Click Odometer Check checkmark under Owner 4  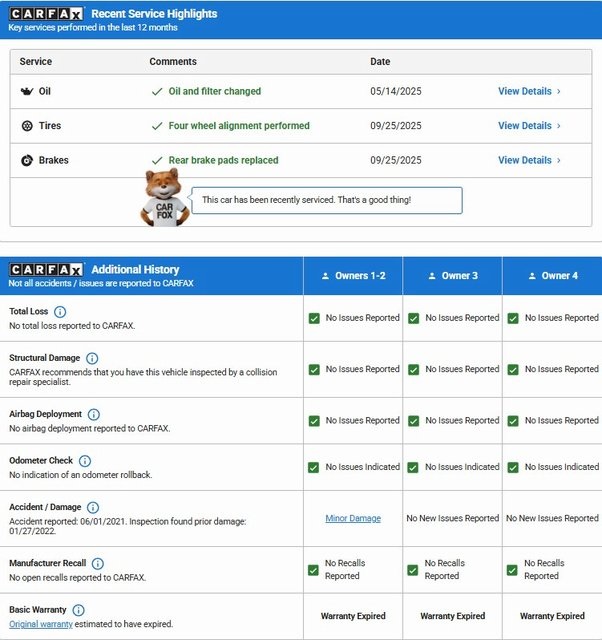tap(513, 467)
